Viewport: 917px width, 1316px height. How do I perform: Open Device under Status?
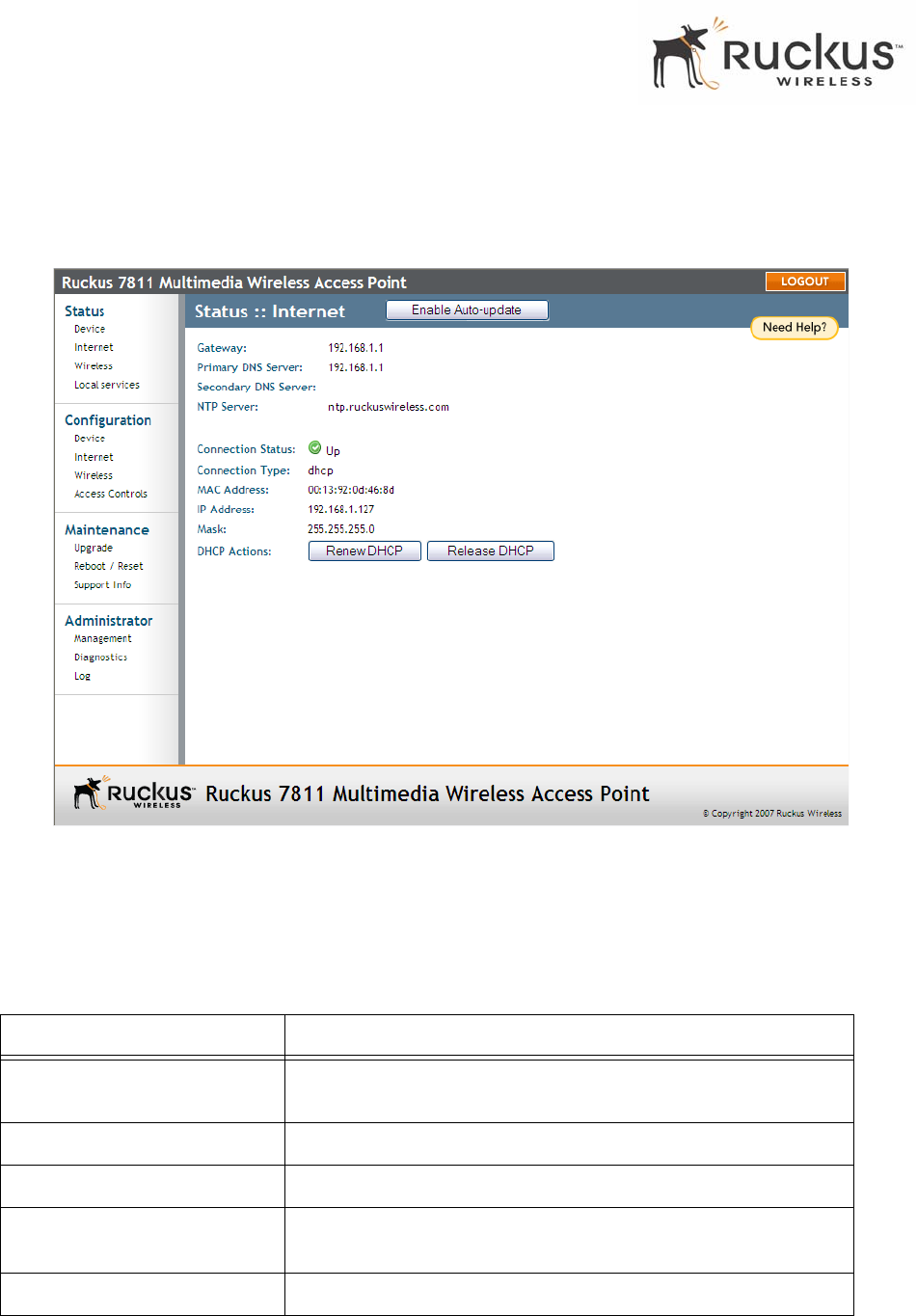click(90, 329)
